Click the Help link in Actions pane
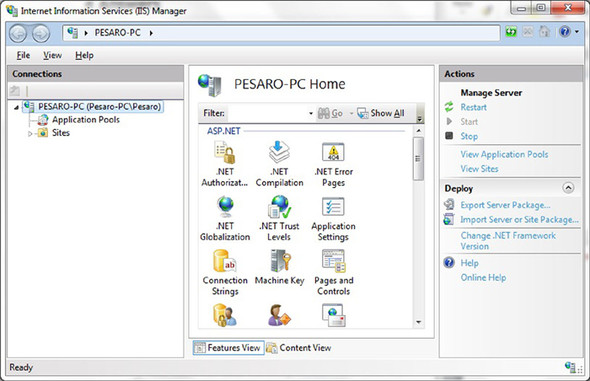Screen dimensions: 590x381 pyautogui.click(x=469, y=263)
